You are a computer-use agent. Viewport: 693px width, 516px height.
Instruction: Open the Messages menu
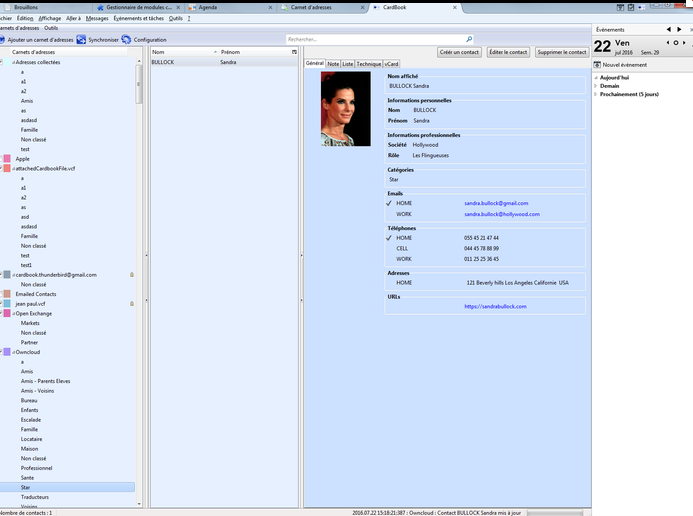[97, 18]
